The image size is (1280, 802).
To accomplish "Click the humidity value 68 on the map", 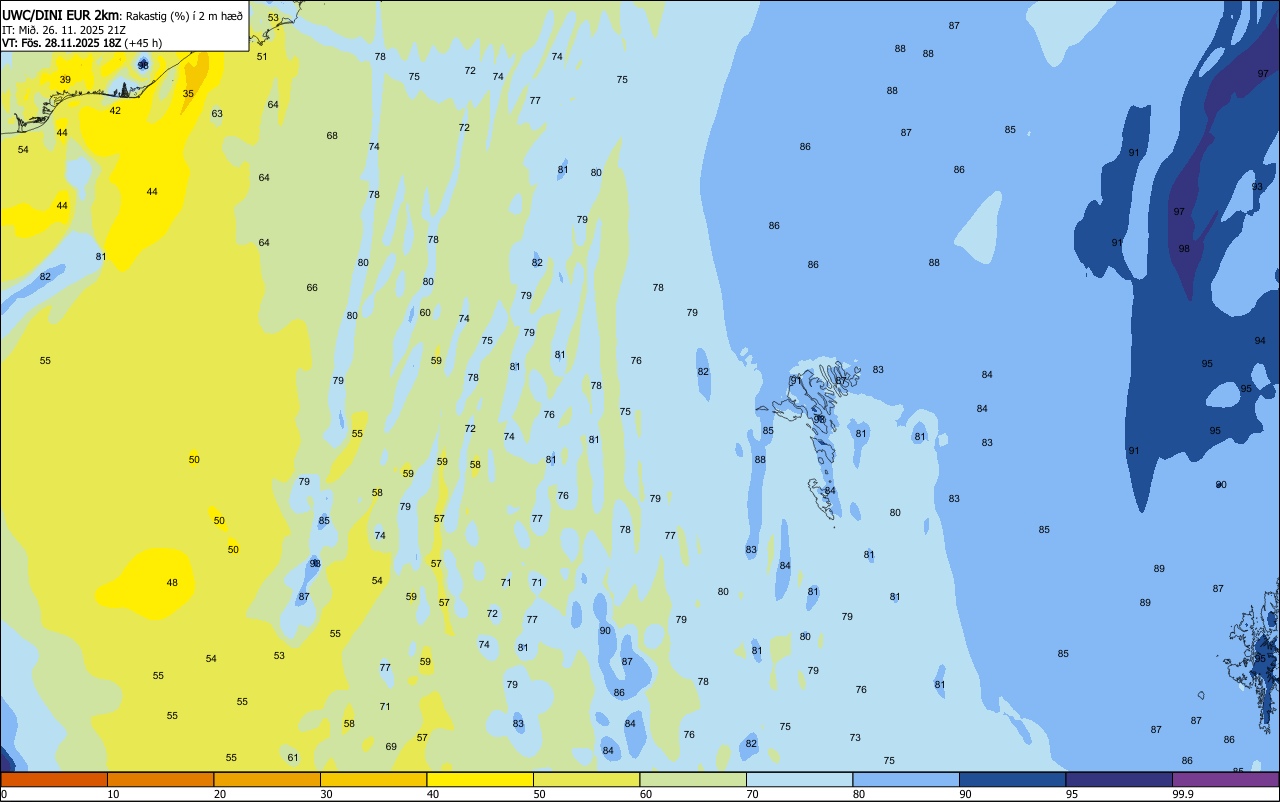I will 332,136.
